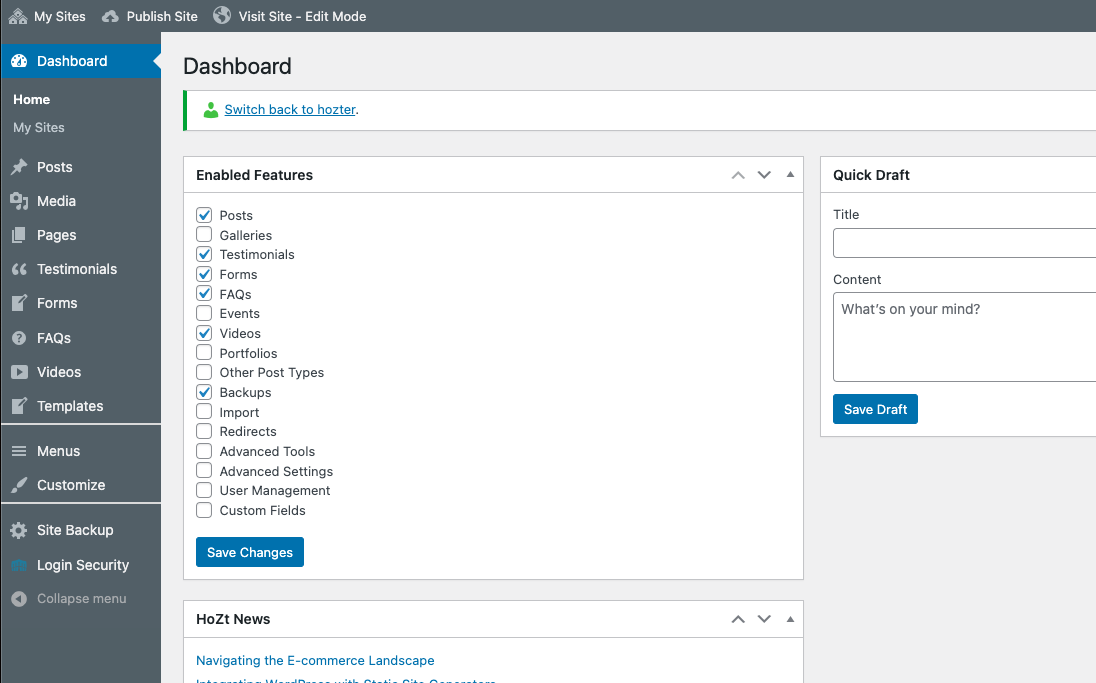This screenshot has height=683, width=1096.
Task: Enable the Galleries feature checkbox
Action: point(204,235)
